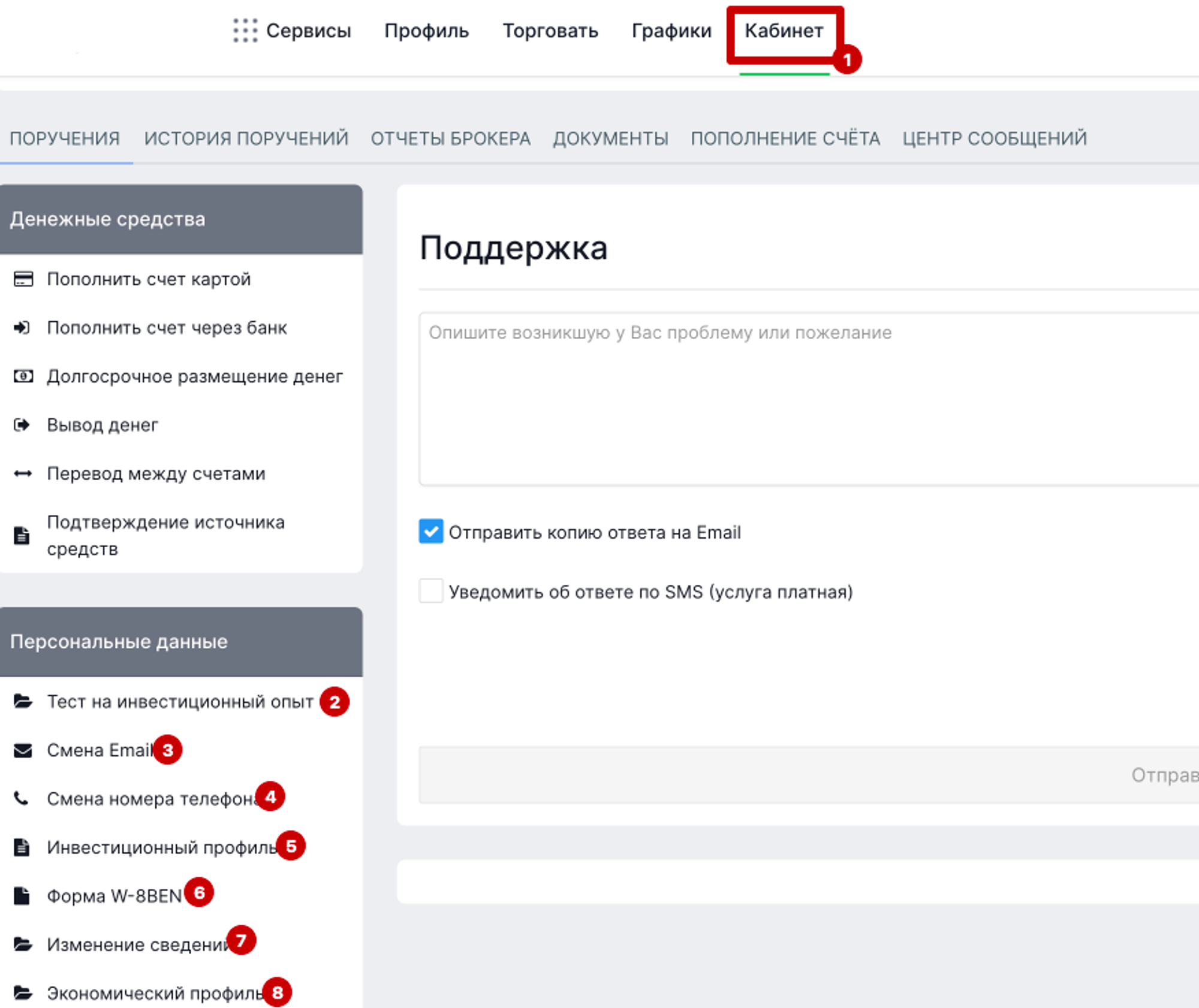
Task: Click the phone icon beside Смена номера телефона
Action: (22, 798)
